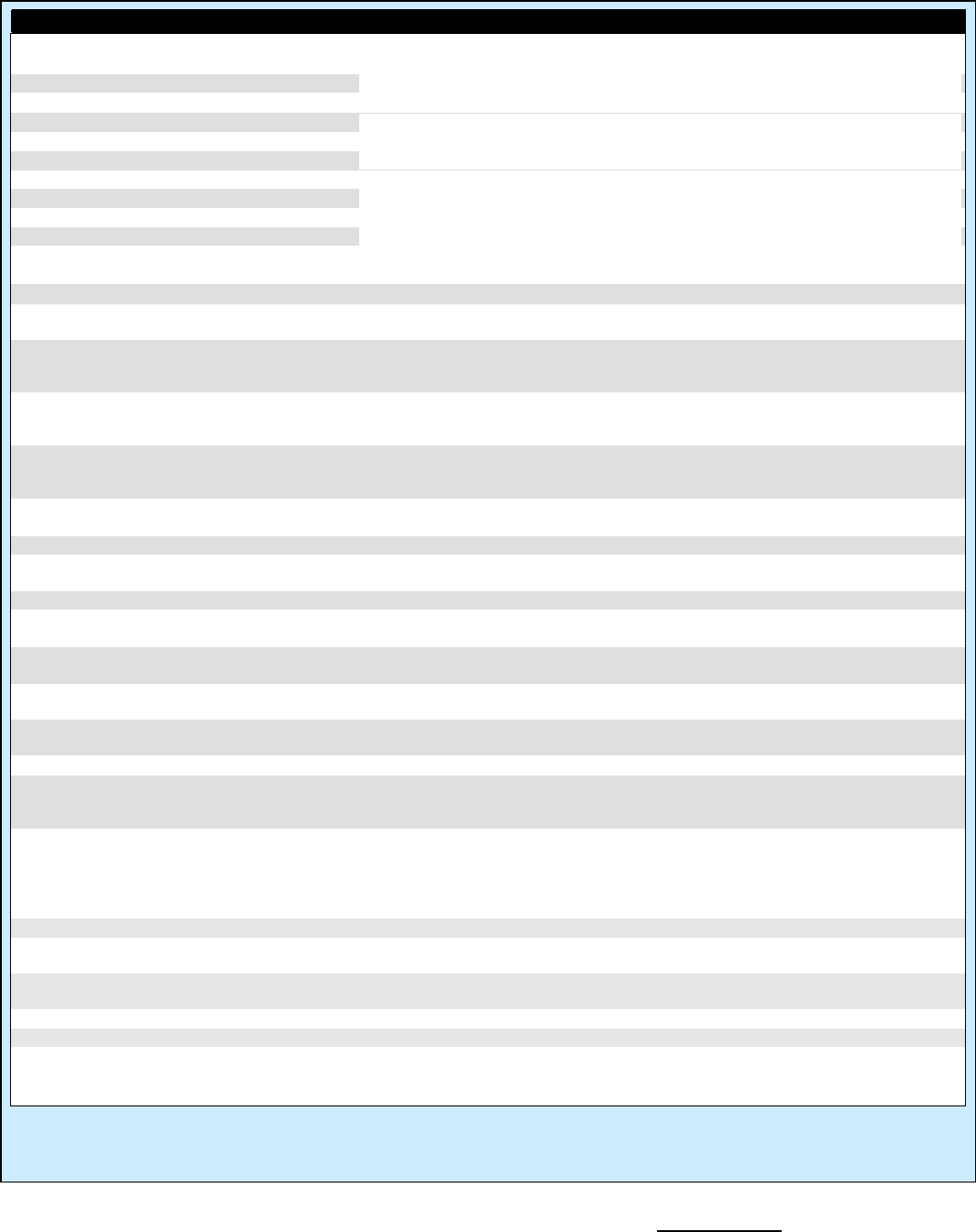This screenshot has width=976, height=1232.
Task: Click the second gray label bar
Action: click(x=185, y=123)
